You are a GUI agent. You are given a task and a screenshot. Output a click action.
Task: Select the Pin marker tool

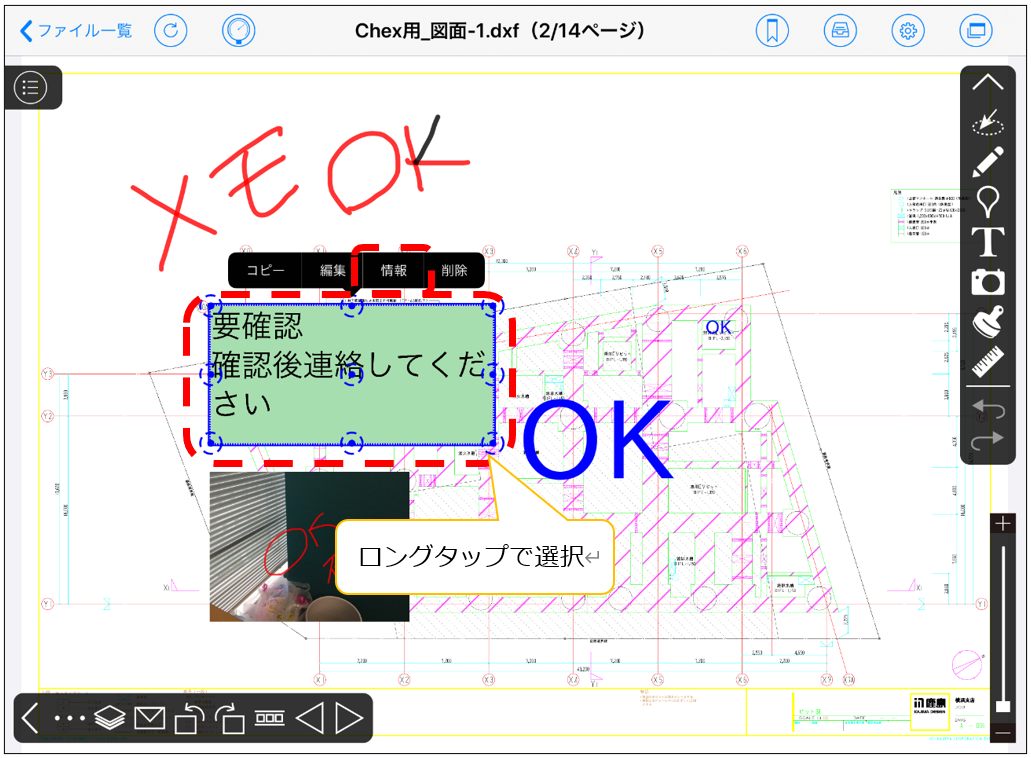(x=988, y=202)
